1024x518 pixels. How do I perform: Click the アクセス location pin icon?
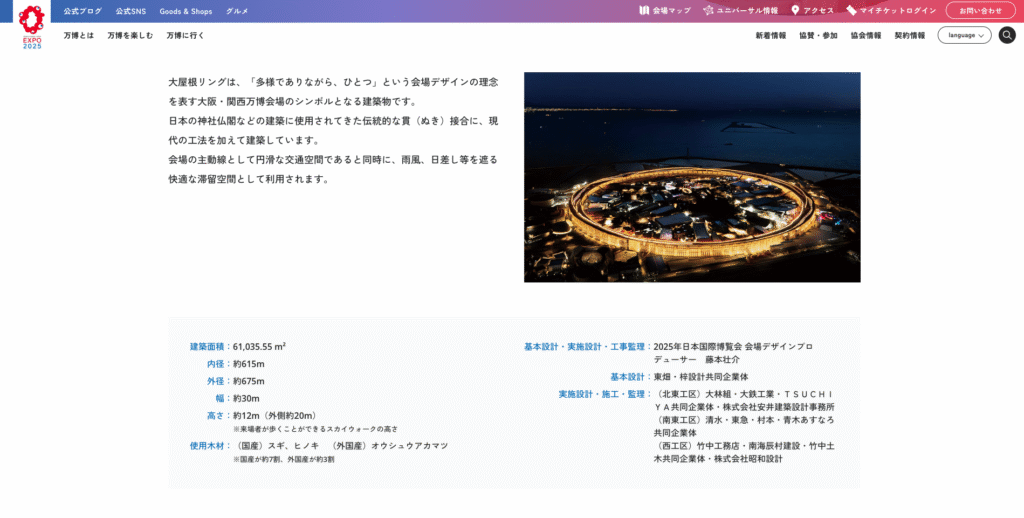point(795,11)
